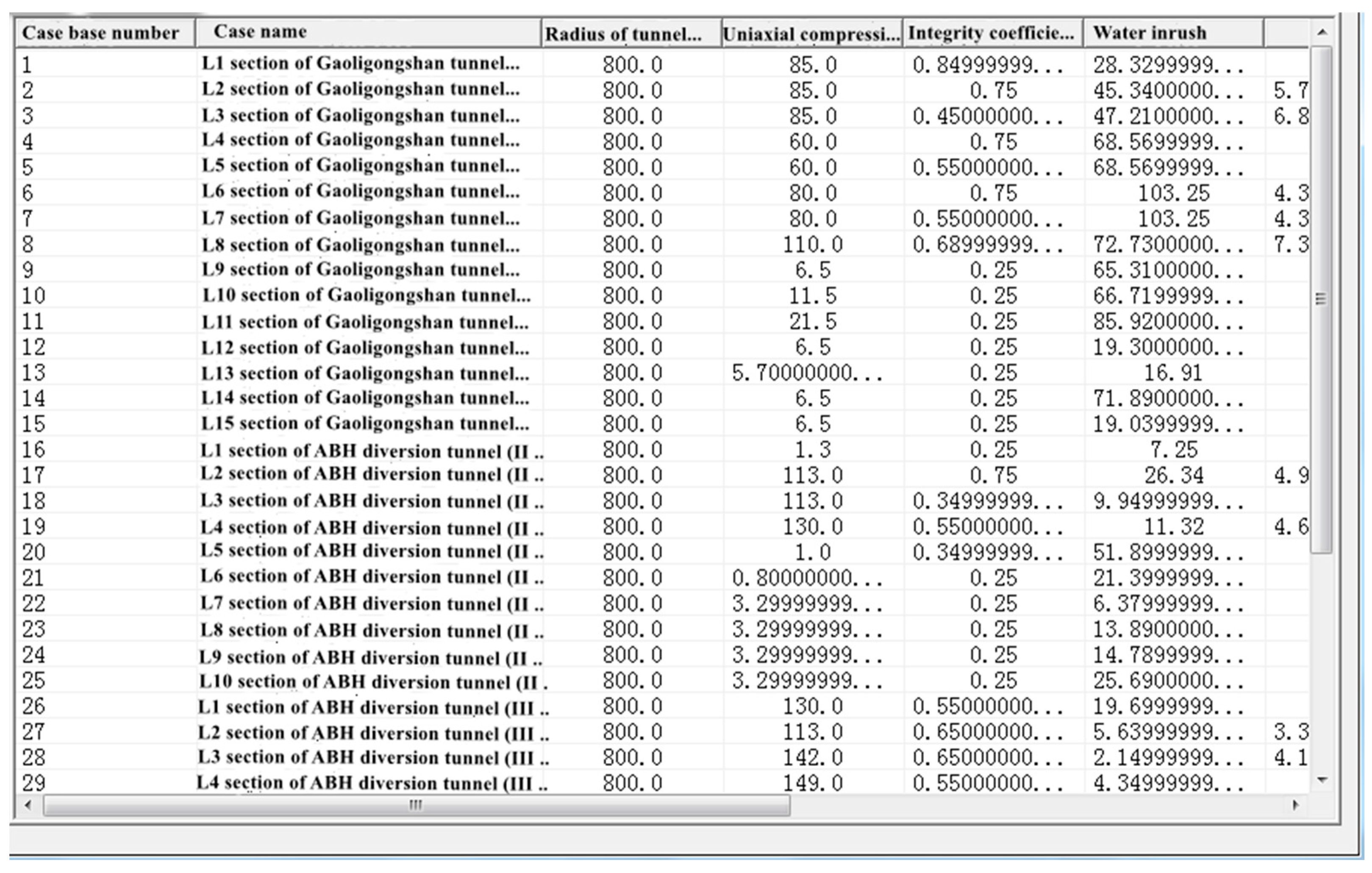Click the Integrity coefficie... column header
Viewport: 1372px width, 873px height.
992,33
